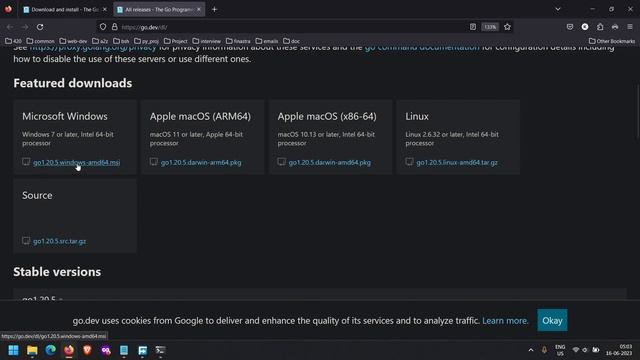This screenshot has height=360, width=640.
Task: Click the Source card heading
Action: click(x=37, y=196)
